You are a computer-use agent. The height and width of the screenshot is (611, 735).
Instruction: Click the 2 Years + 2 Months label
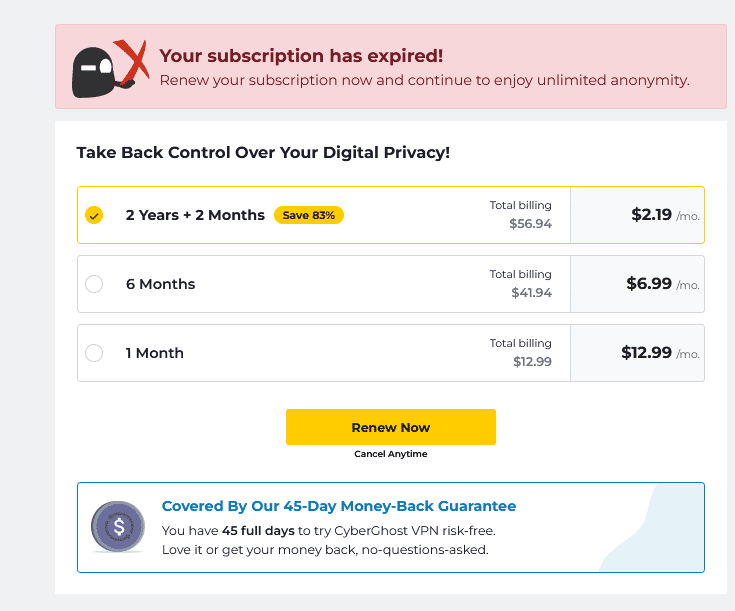(x=195, y=215)
